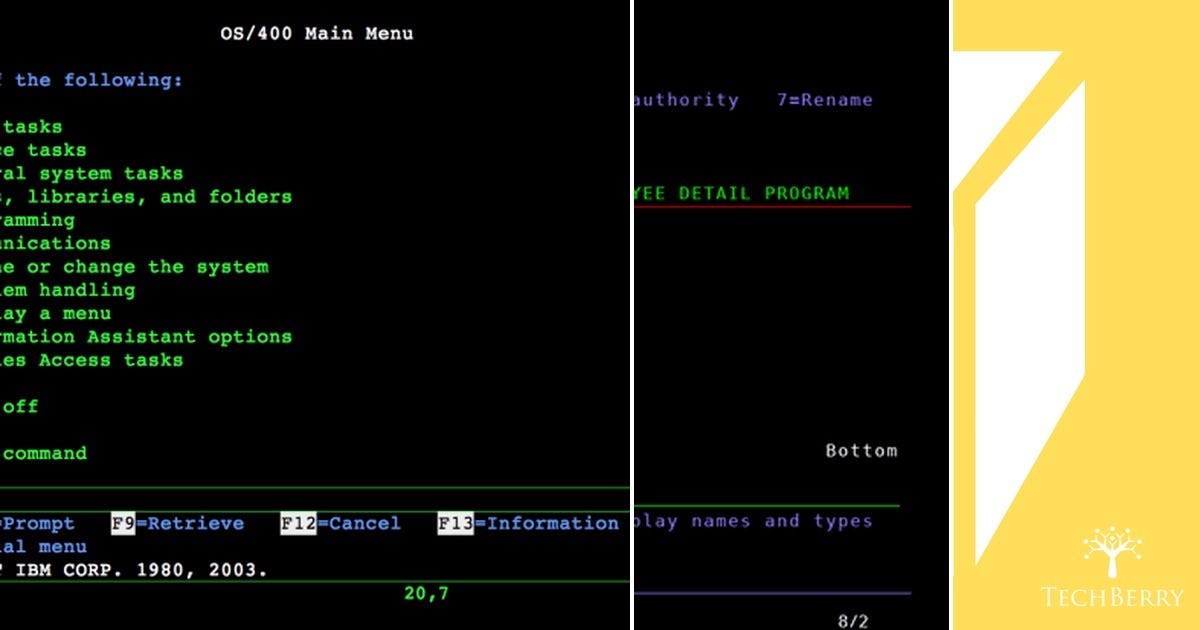Click the 'authority' text in right terminal
This screenshot has height=630, width=1200.
tap(687, 100)
